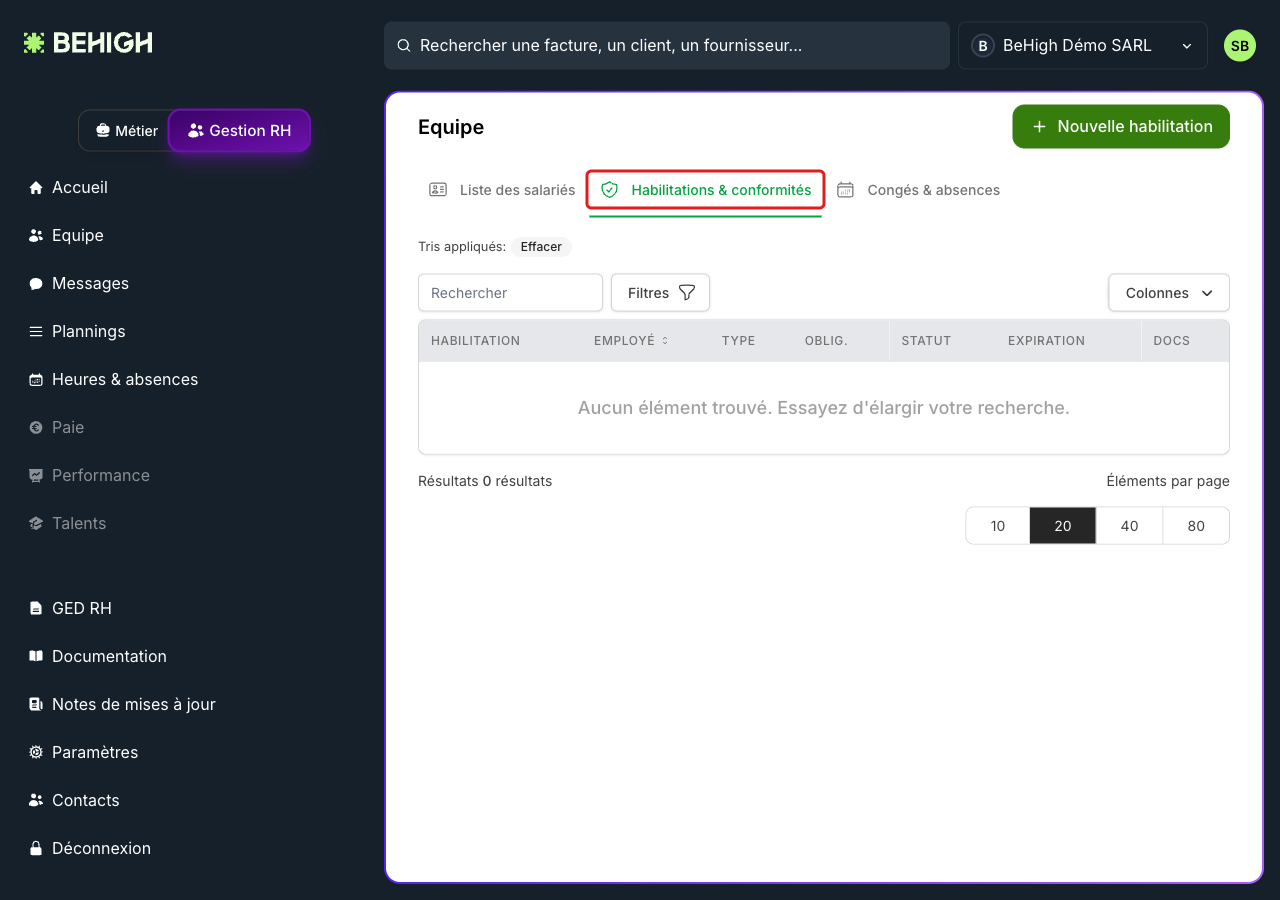Viewport: 1280px width, 900px height.
Task: Select the Gestion RH mode
Action: tap(240, 131)
